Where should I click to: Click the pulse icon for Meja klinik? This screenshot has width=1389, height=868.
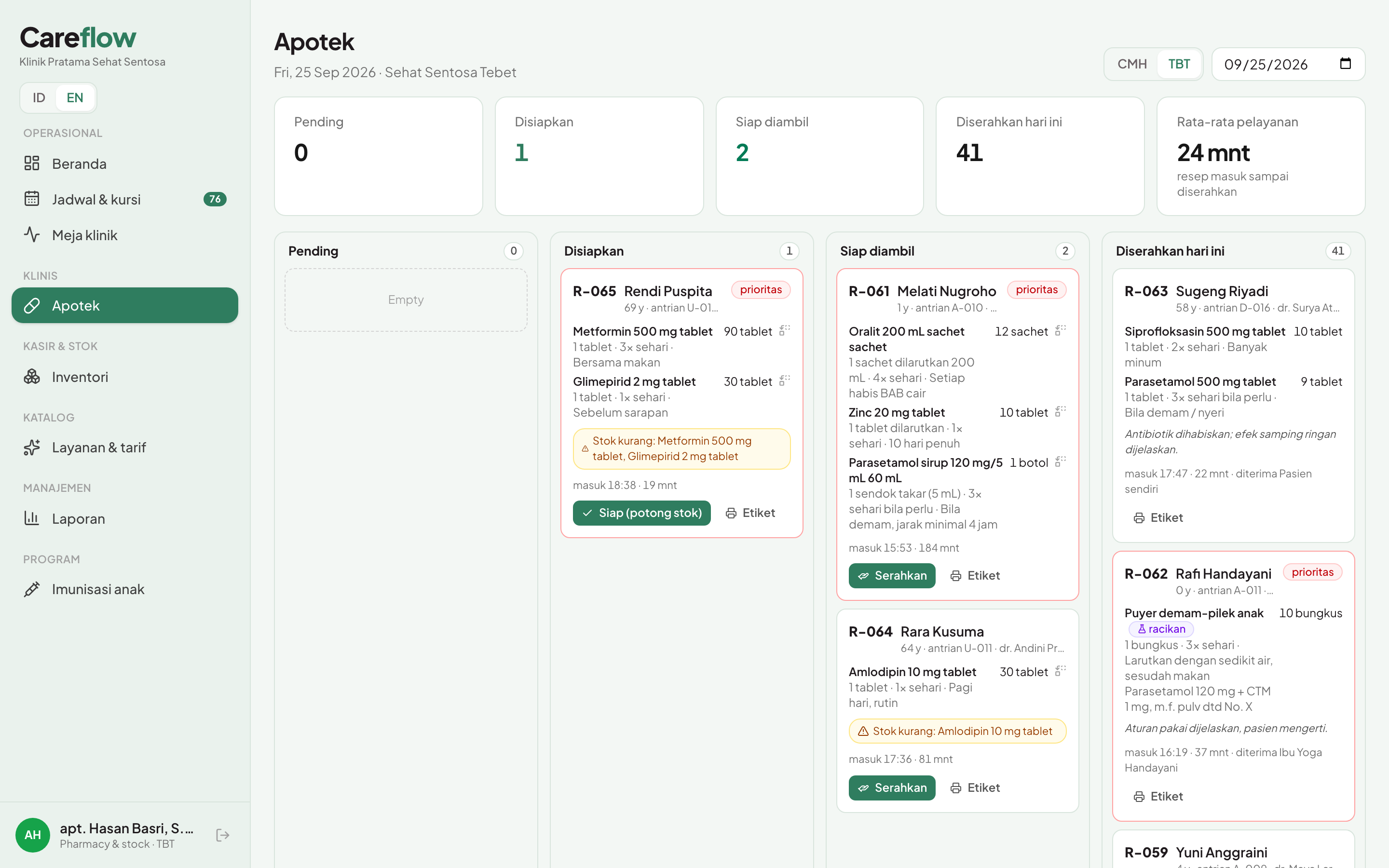pyautogui.click(x=31, y=235)
